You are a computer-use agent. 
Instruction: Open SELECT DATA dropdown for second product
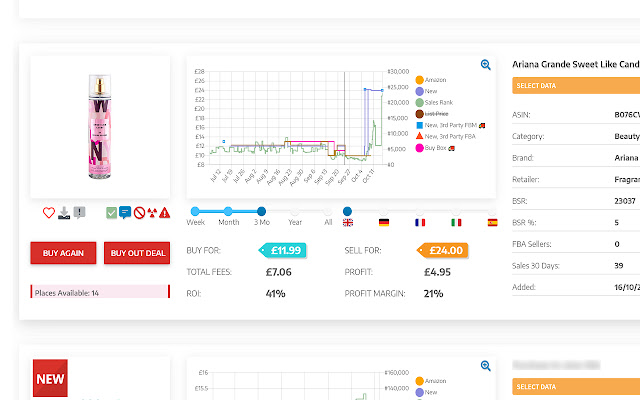576,387
